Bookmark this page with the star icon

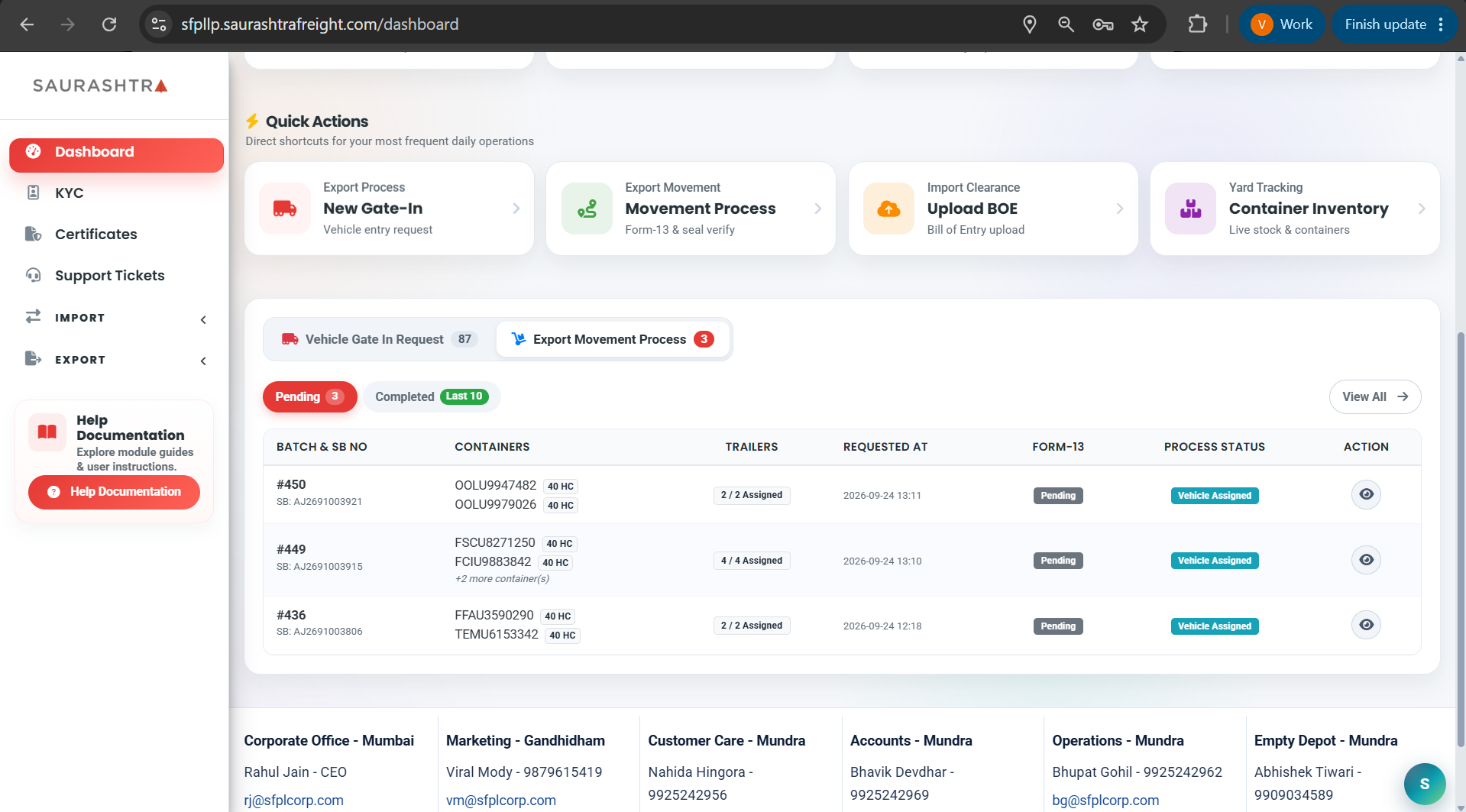click(x=1140, y=24)
